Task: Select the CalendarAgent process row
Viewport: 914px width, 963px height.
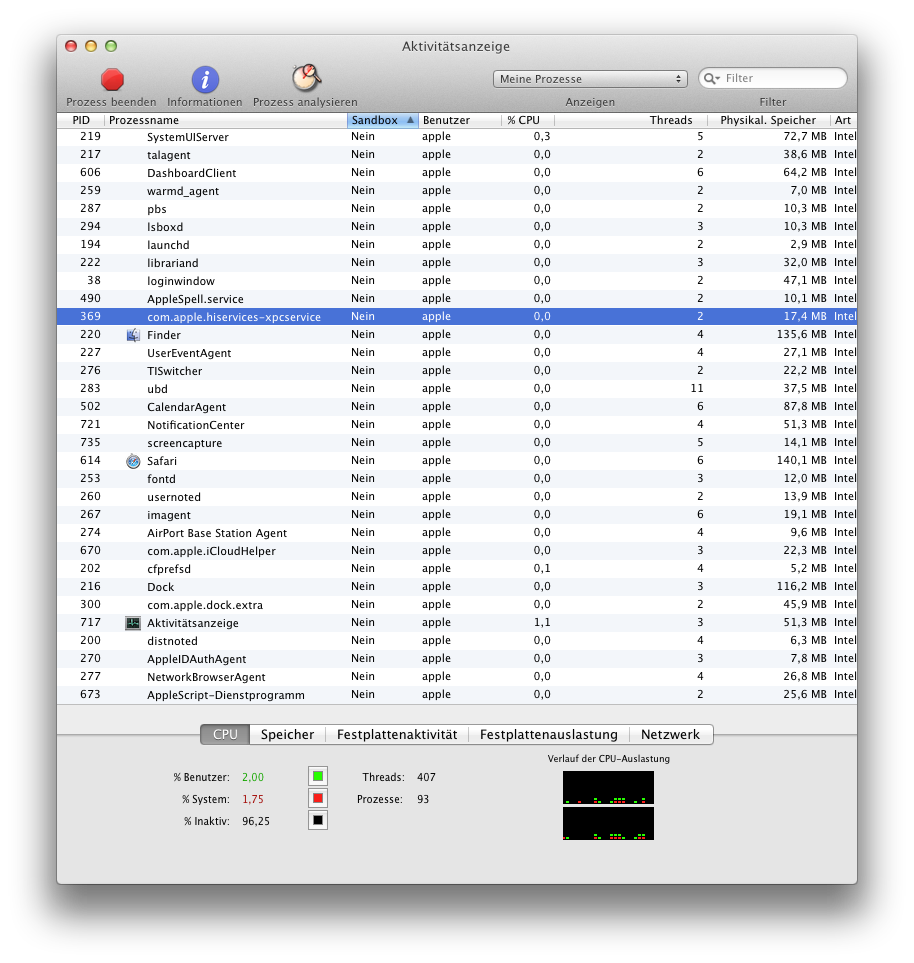Action: tap(457, 407)
